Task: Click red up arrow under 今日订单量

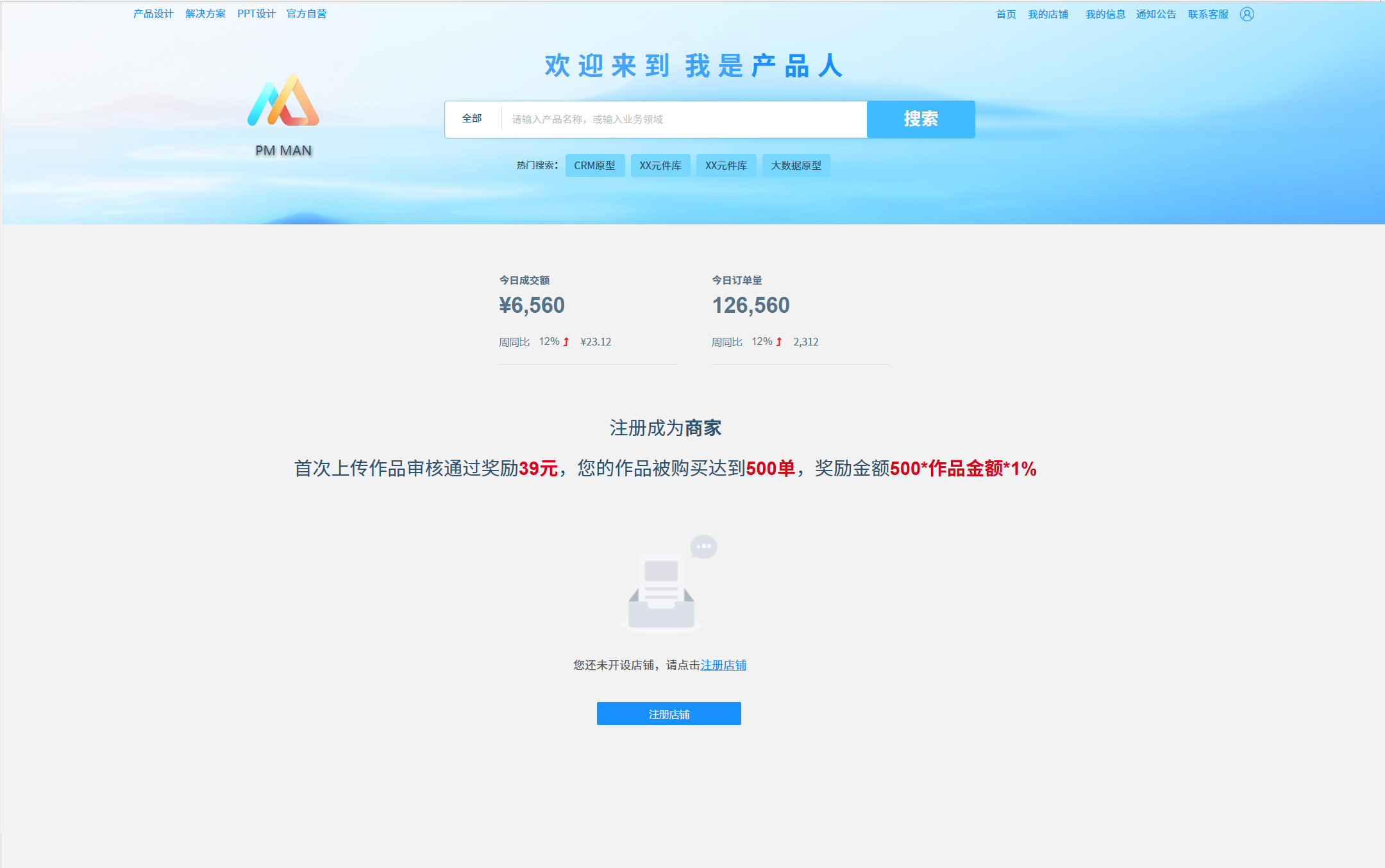Action: pos(778,342)
